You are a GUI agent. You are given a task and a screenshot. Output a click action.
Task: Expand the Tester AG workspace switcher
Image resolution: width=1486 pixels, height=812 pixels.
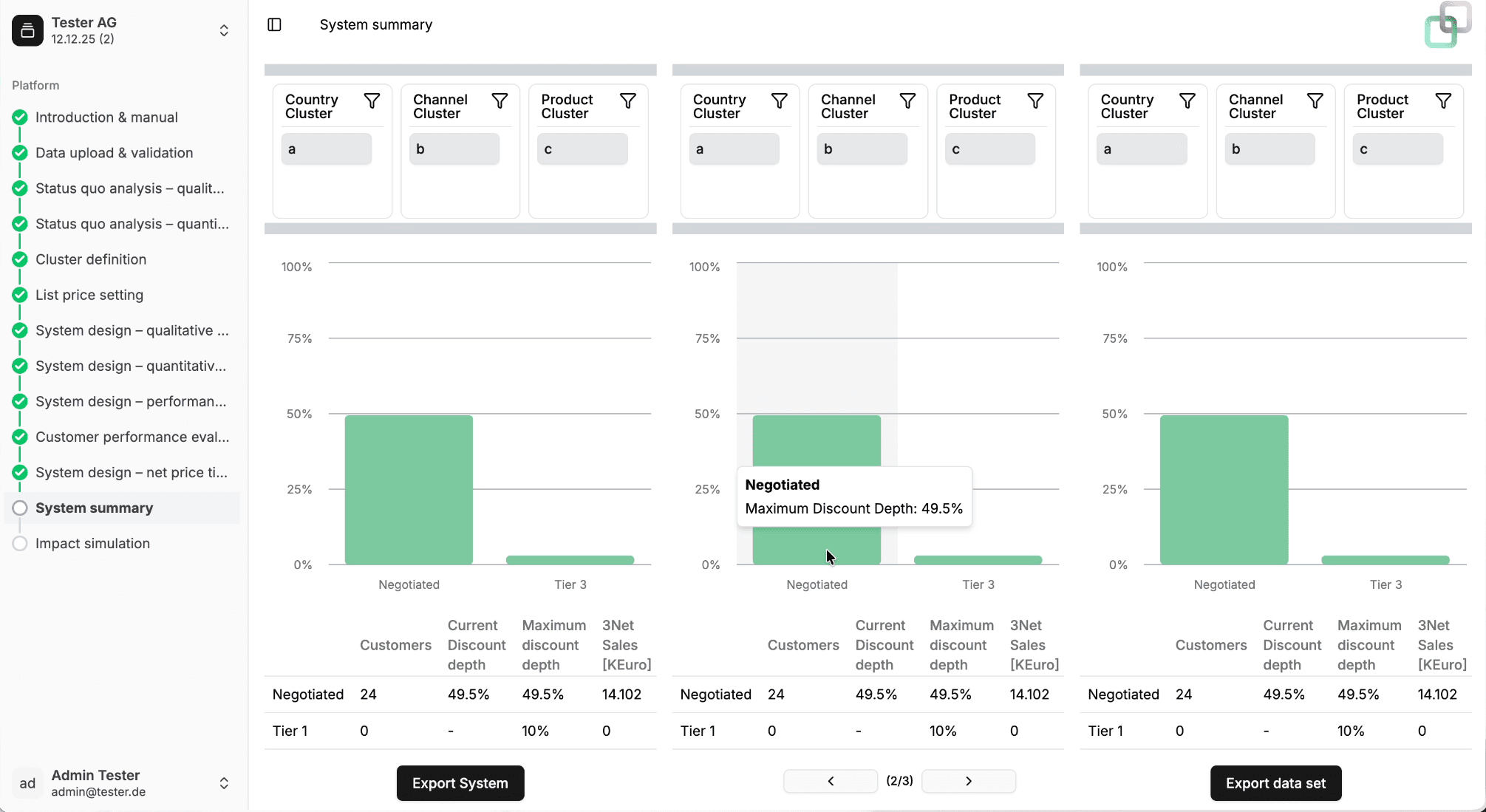224,30
